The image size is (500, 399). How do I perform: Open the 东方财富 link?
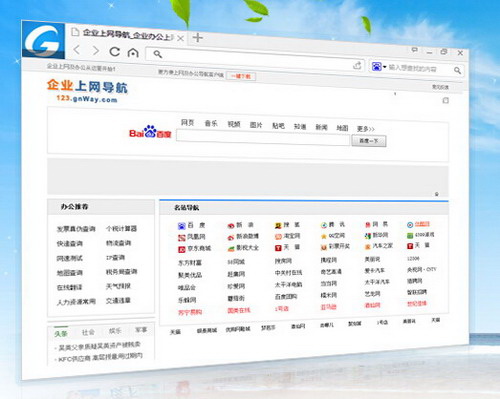[x=190, y=263]
